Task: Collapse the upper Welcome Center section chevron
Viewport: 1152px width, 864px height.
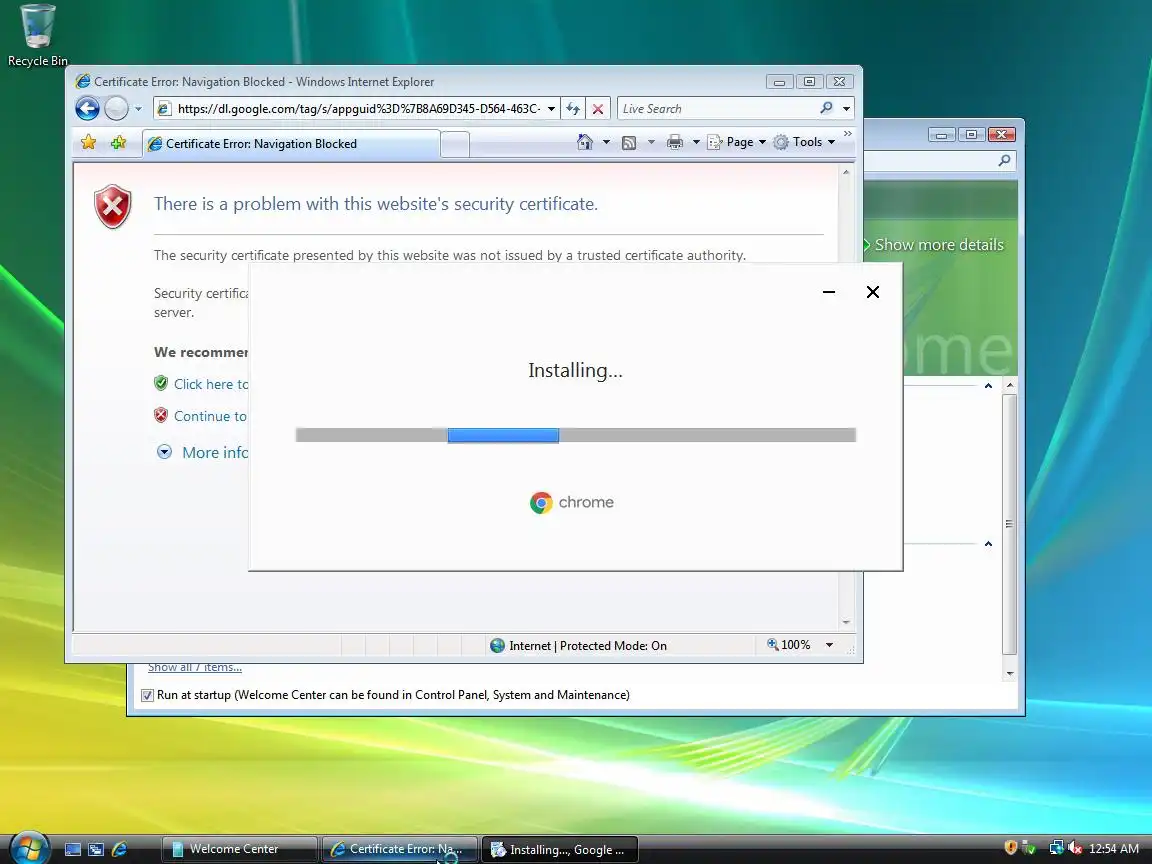Action: click(988, 386)
